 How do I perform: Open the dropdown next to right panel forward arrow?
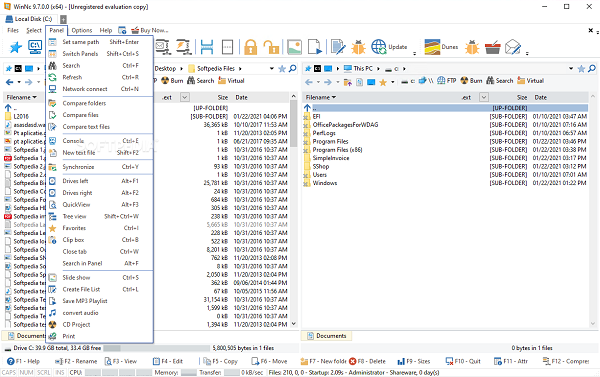click(338, 82)
